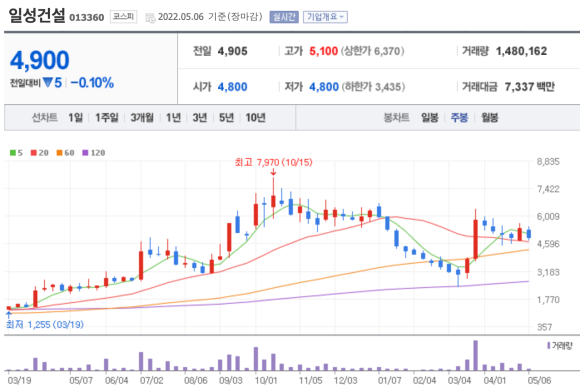Click the 거래대금 value 7,337 백만
The width and height of the screenshot is (580, 392).
(x=530, y=87)
